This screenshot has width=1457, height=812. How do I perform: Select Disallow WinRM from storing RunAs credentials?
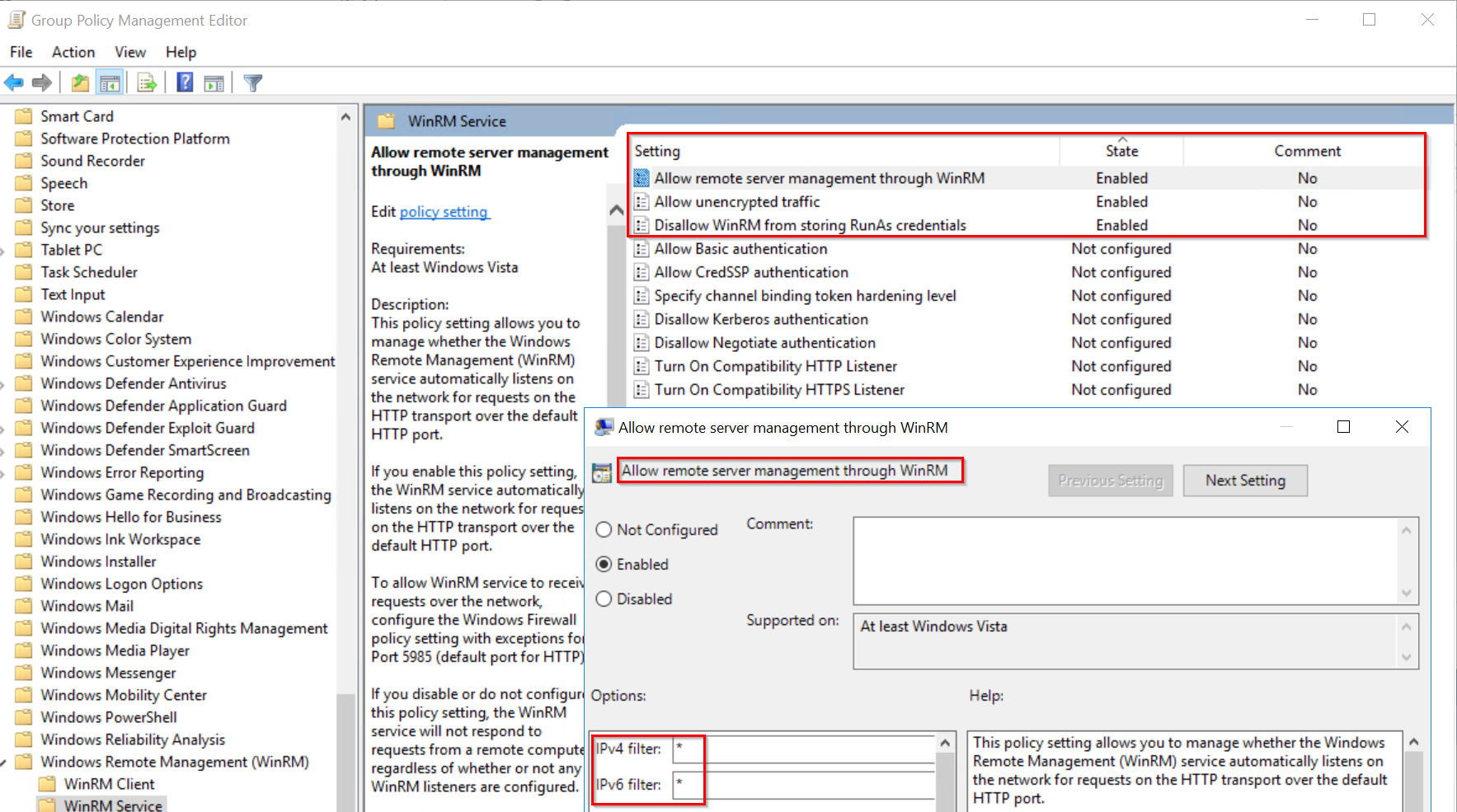pos(811,225)
